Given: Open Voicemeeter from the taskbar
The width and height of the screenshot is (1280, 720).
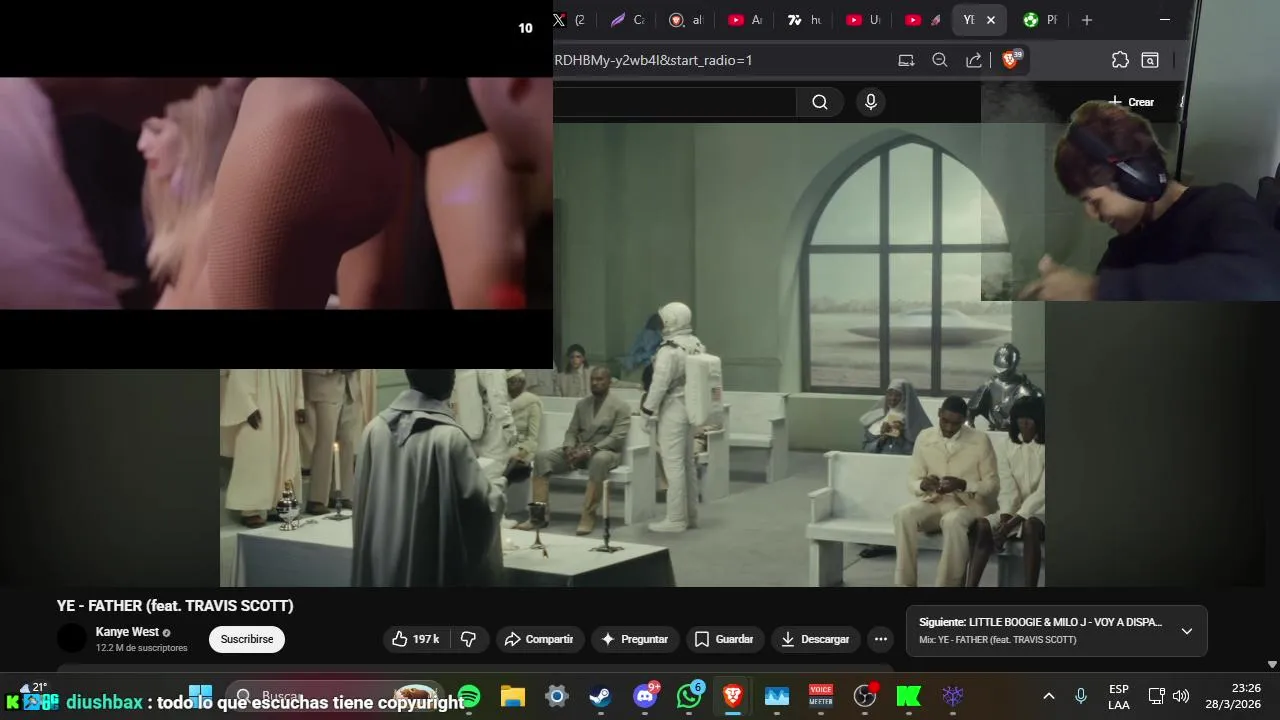Looking at the screenshot, I should click(821, 696).
